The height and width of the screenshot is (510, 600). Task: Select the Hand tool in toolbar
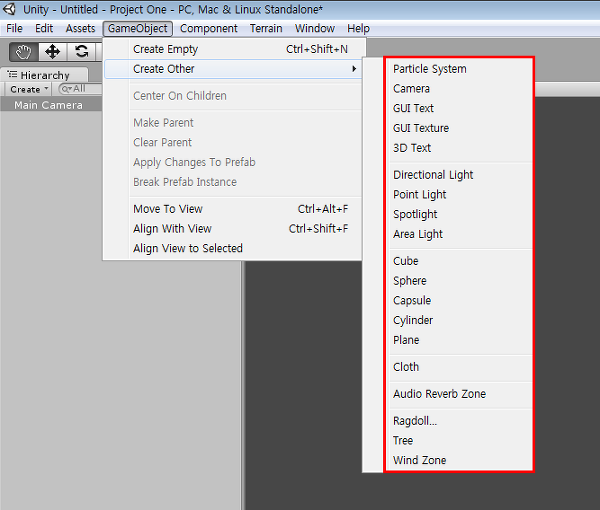click(x=24, y=52)
